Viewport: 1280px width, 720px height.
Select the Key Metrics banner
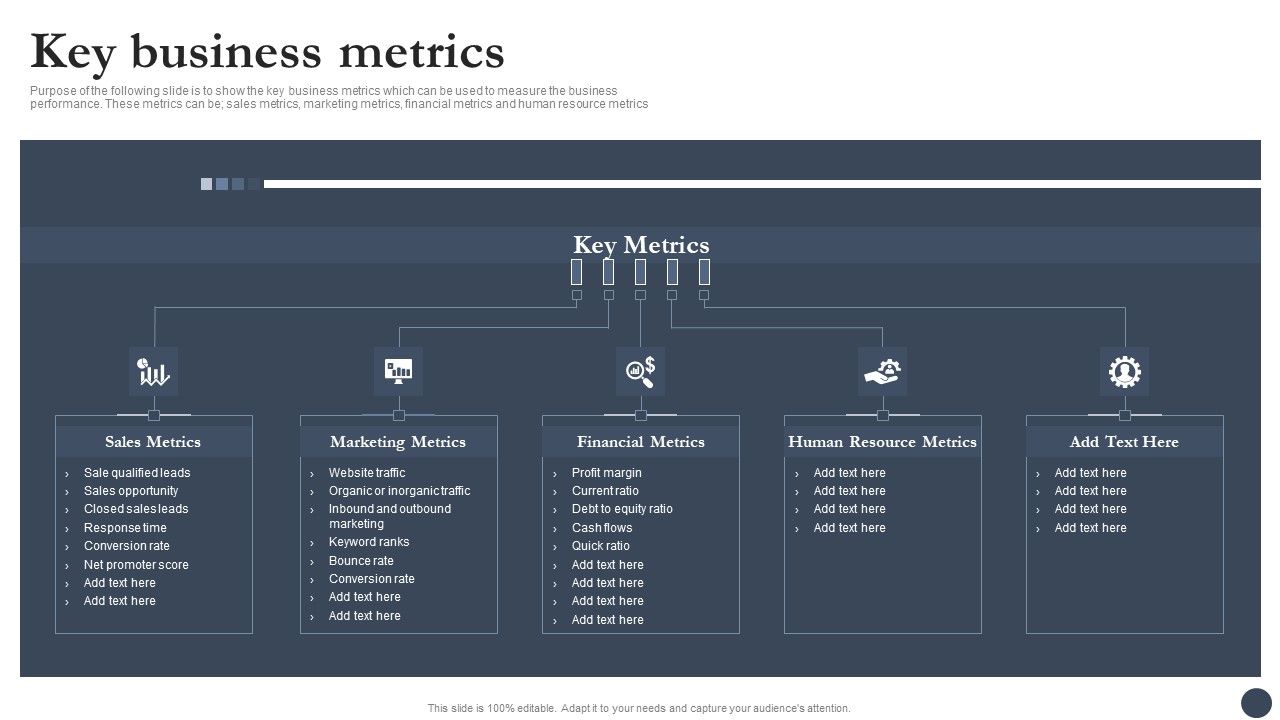(640, 244)
